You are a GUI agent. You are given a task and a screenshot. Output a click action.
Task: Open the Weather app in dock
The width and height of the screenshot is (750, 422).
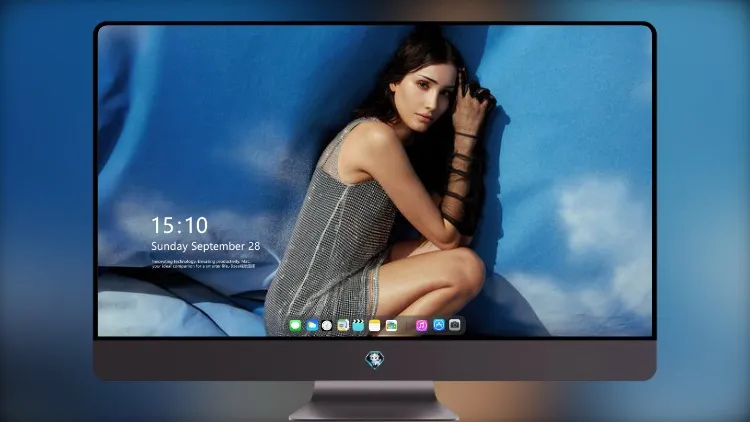pyautogui.click(x=312, y=325)
